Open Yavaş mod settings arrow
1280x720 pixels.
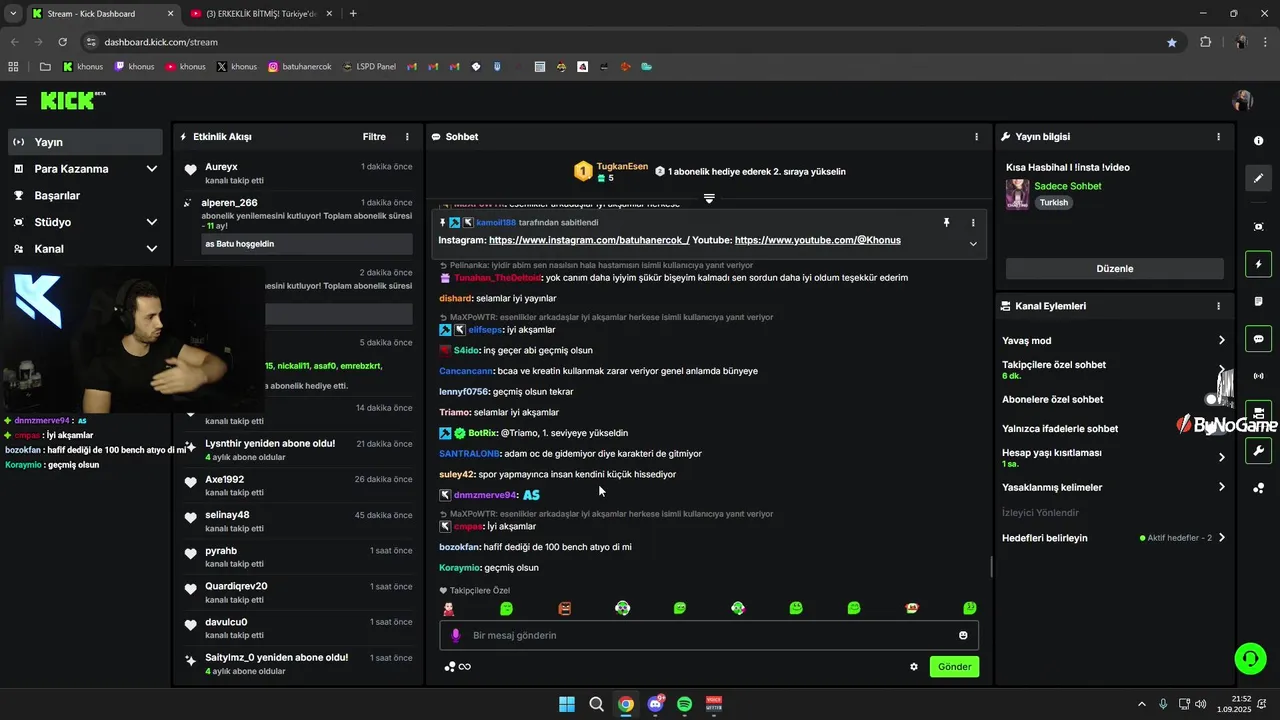pos(1221,341)
